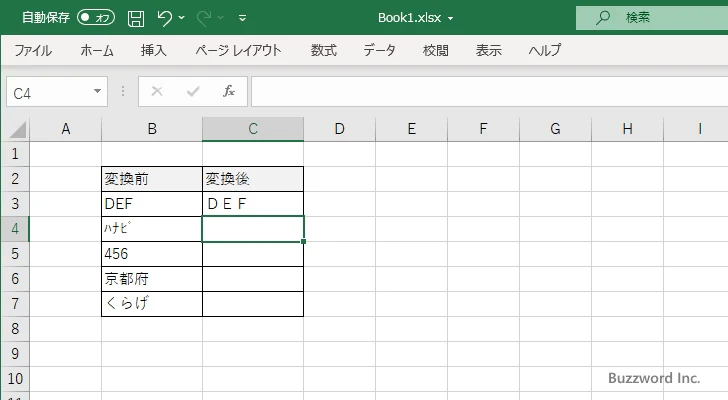The height and width of the screenshot is (400, 728).
Task: Select column G header
Action: (555, 129)
